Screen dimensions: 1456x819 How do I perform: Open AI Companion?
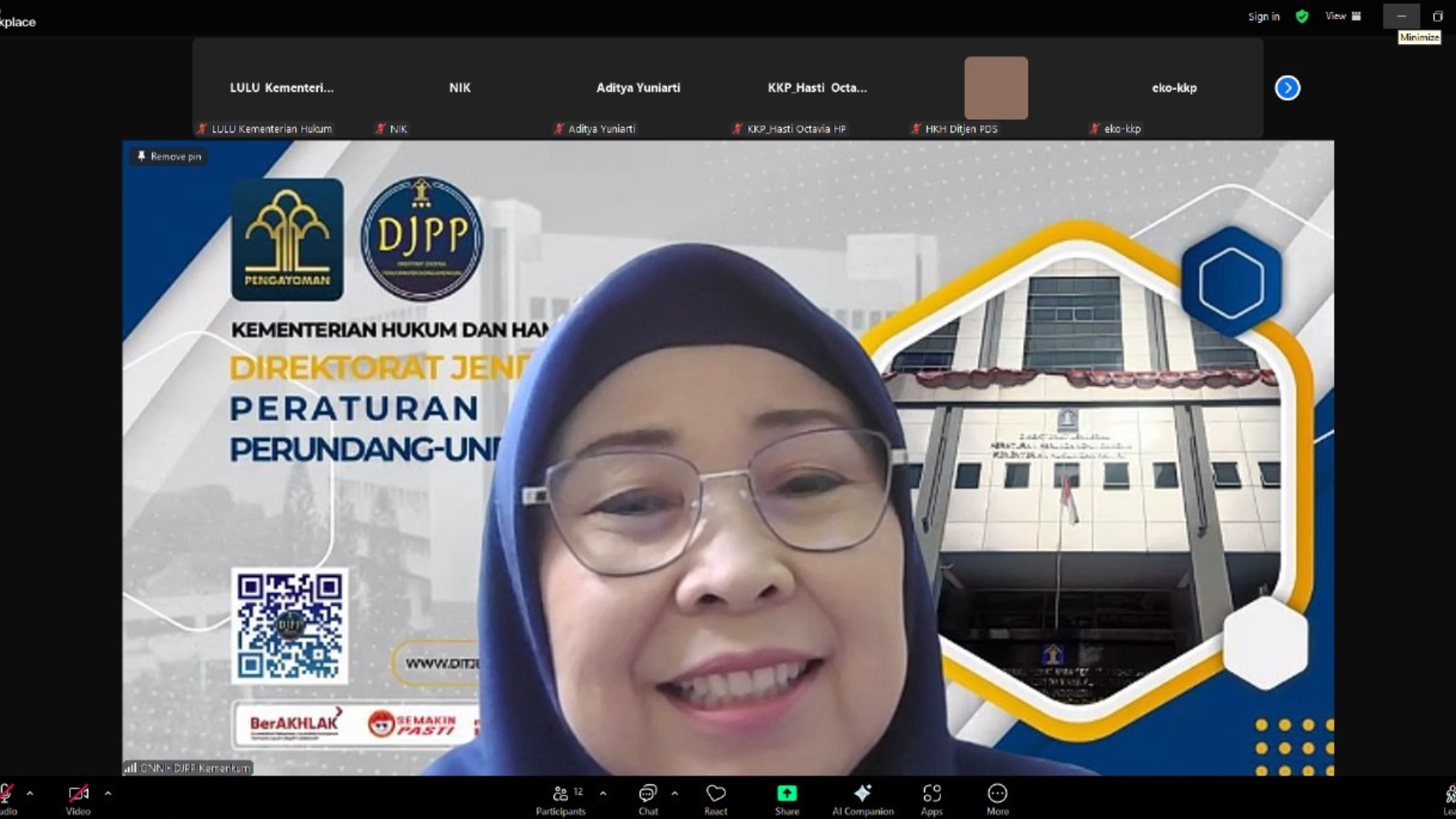pyautogui.click(x=863, y=800)
